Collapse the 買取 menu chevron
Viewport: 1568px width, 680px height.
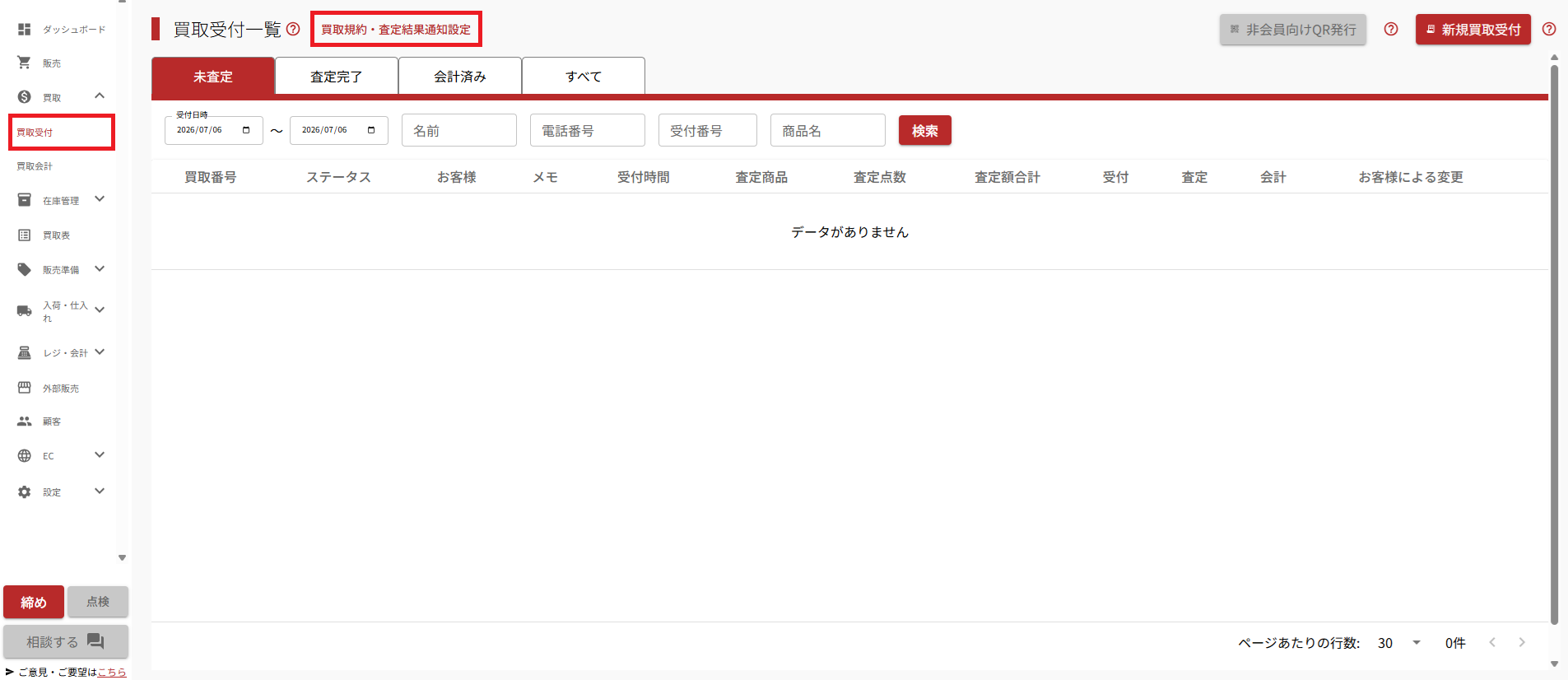[100, 96]
